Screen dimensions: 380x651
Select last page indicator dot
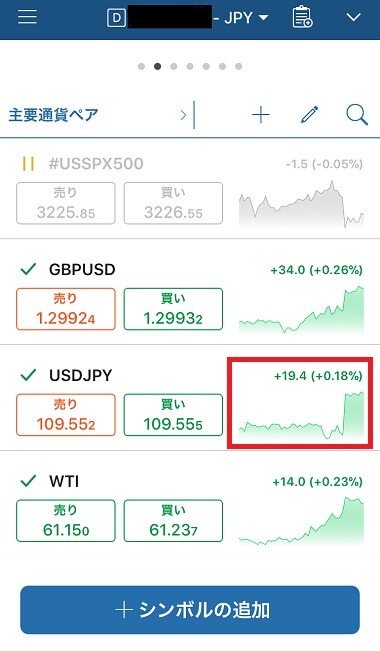click(x=238, y=66)
